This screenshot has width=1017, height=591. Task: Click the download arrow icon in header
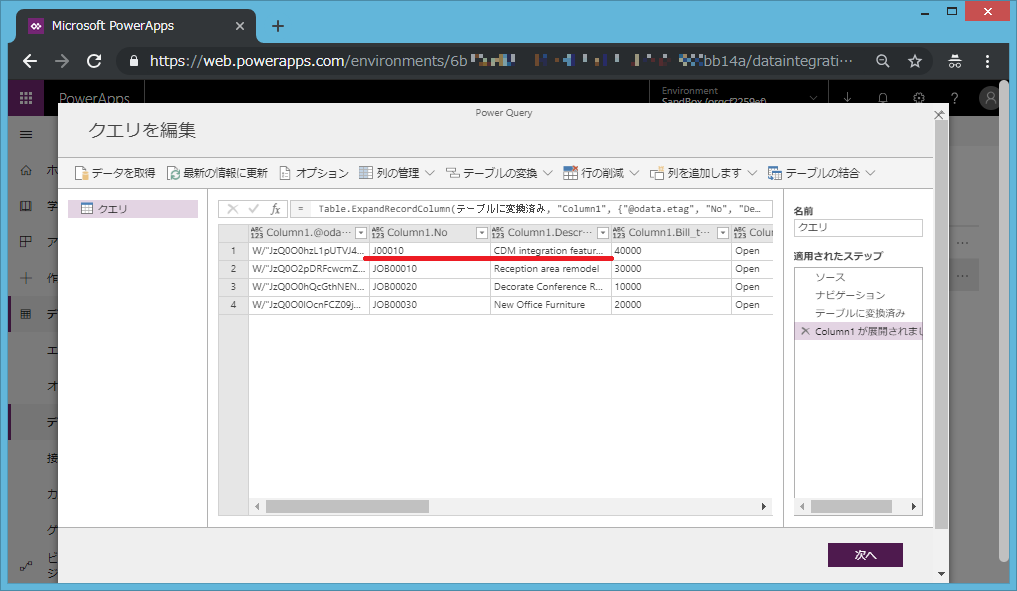[x=848, y=97]
